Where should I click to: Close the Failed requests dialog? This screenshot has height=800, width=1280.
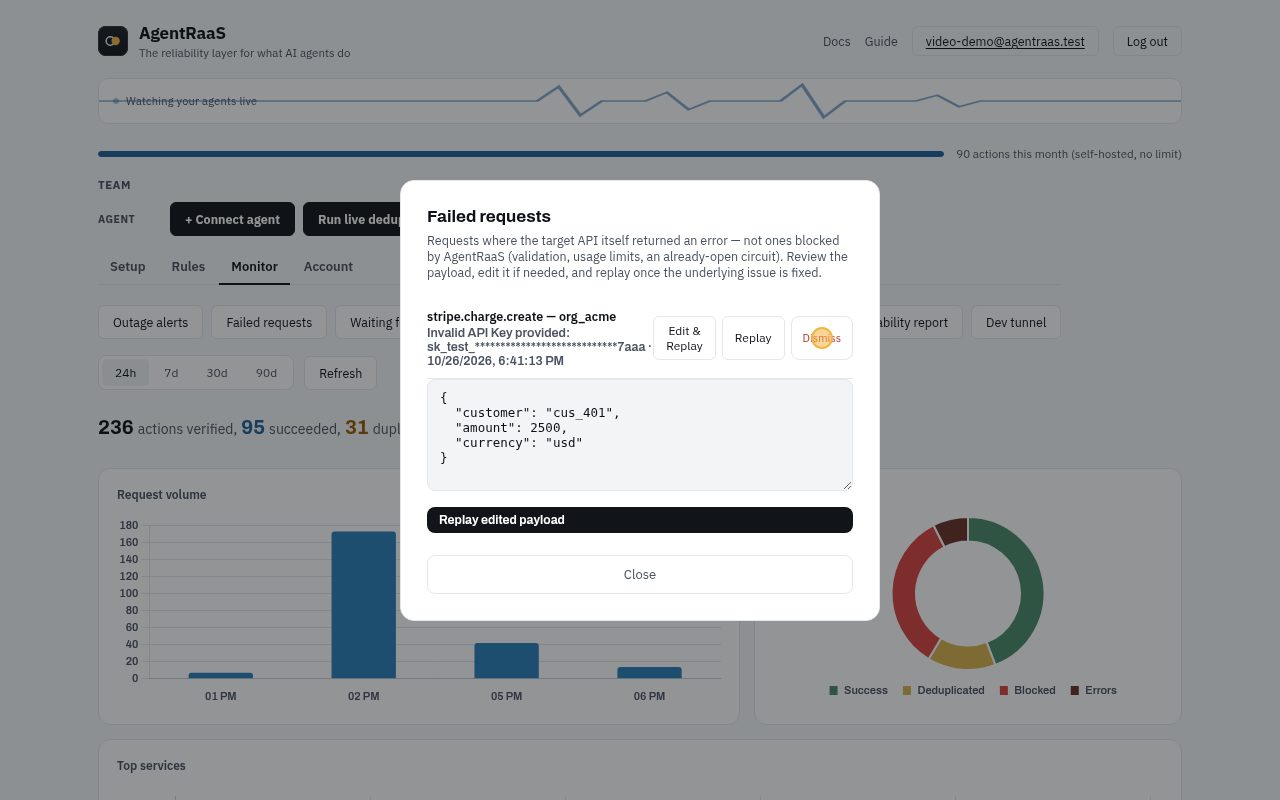(x=640, y=574)
